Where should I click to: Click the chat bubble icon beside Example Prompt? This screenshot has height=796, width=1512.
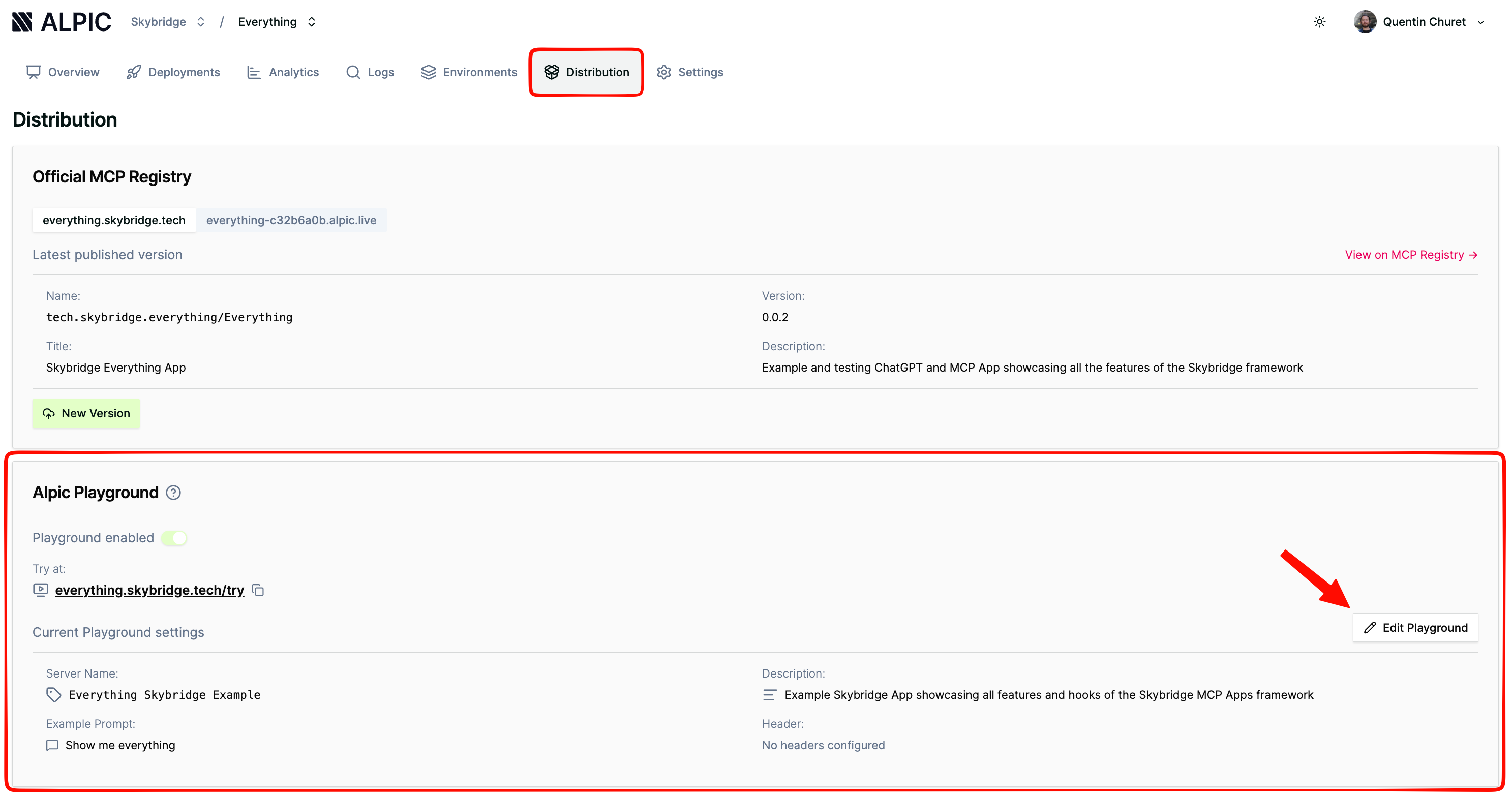tap(52, 745)
